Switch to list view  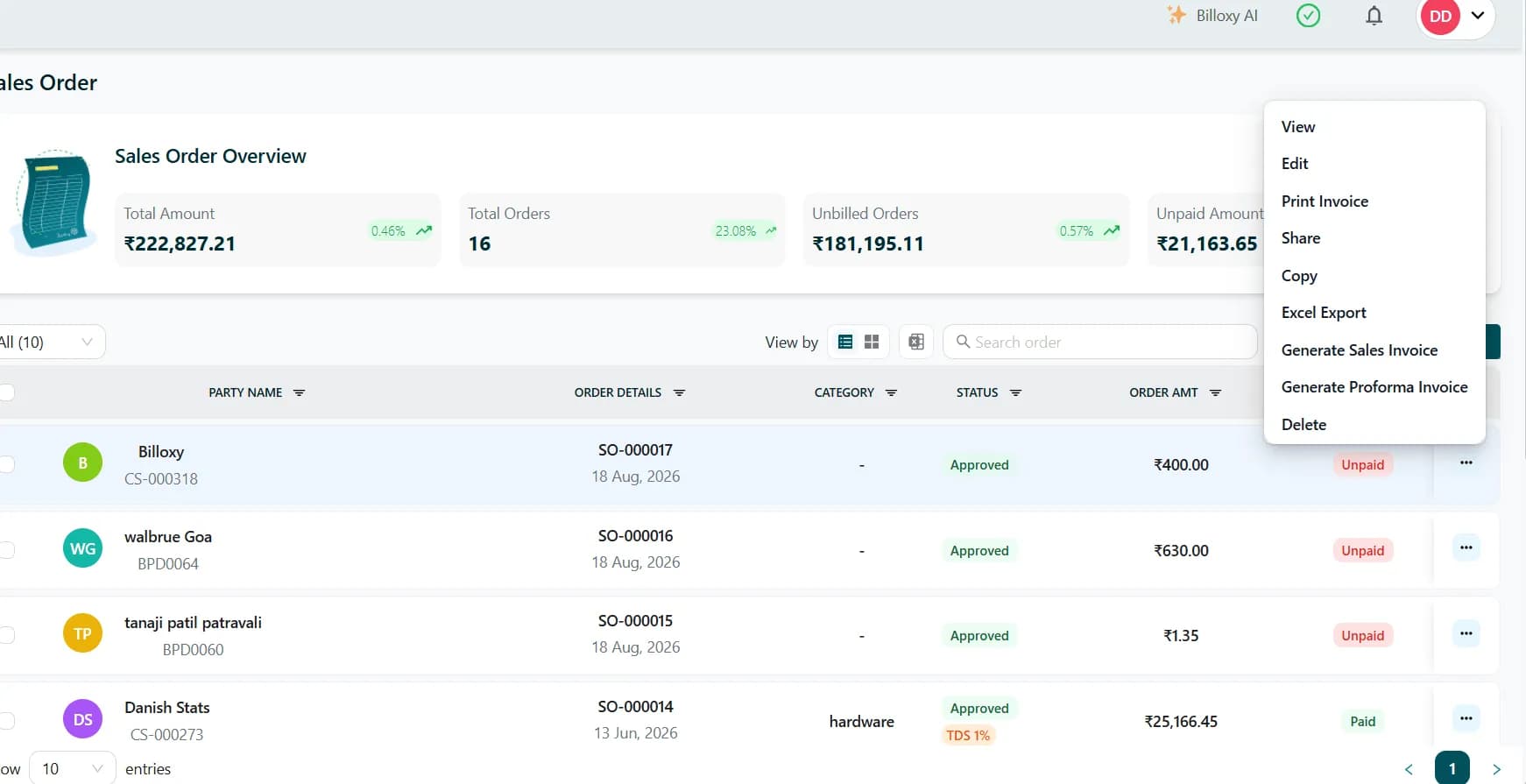click(x=845, y=342)
